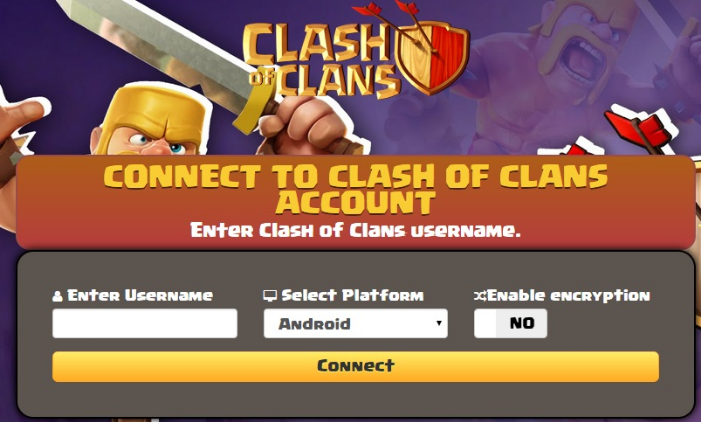This screenshot has height=422, width=702.
Task: Focus the Enter Username text field
Action: point(145,323)
